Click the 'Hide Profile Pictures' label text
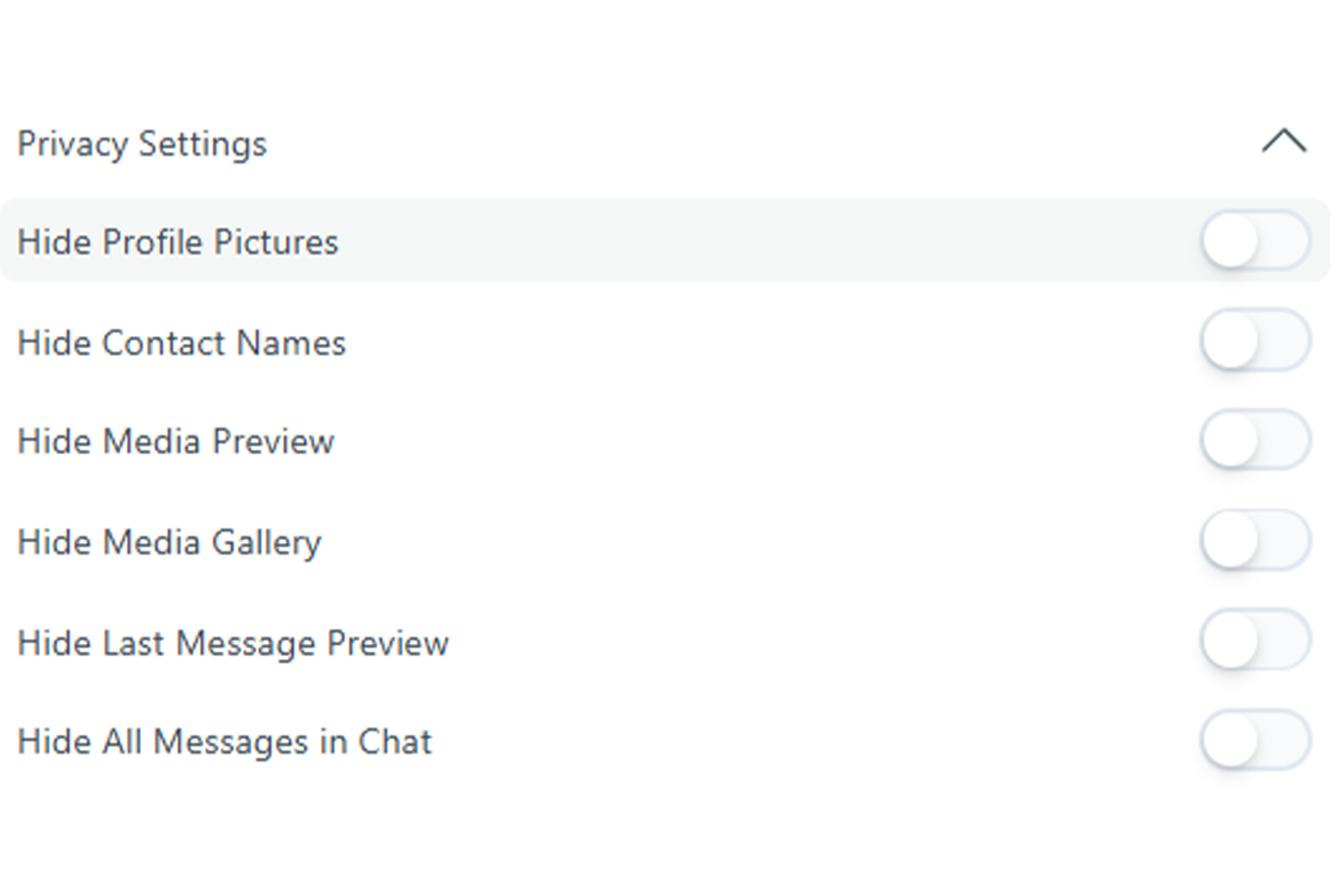 [178, 242]
